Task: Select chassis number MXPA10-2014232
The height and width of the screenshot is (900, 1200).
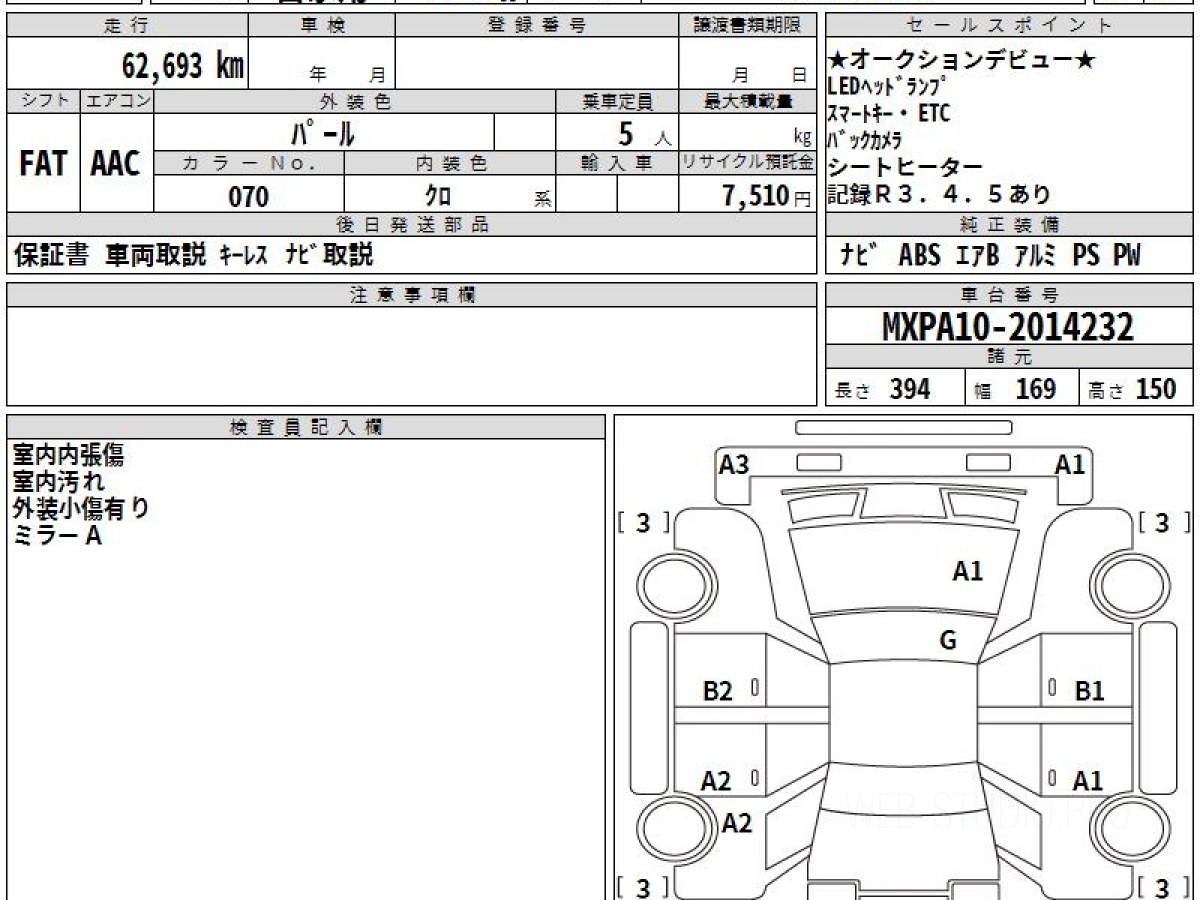Action: click(x=1008, y=327)
